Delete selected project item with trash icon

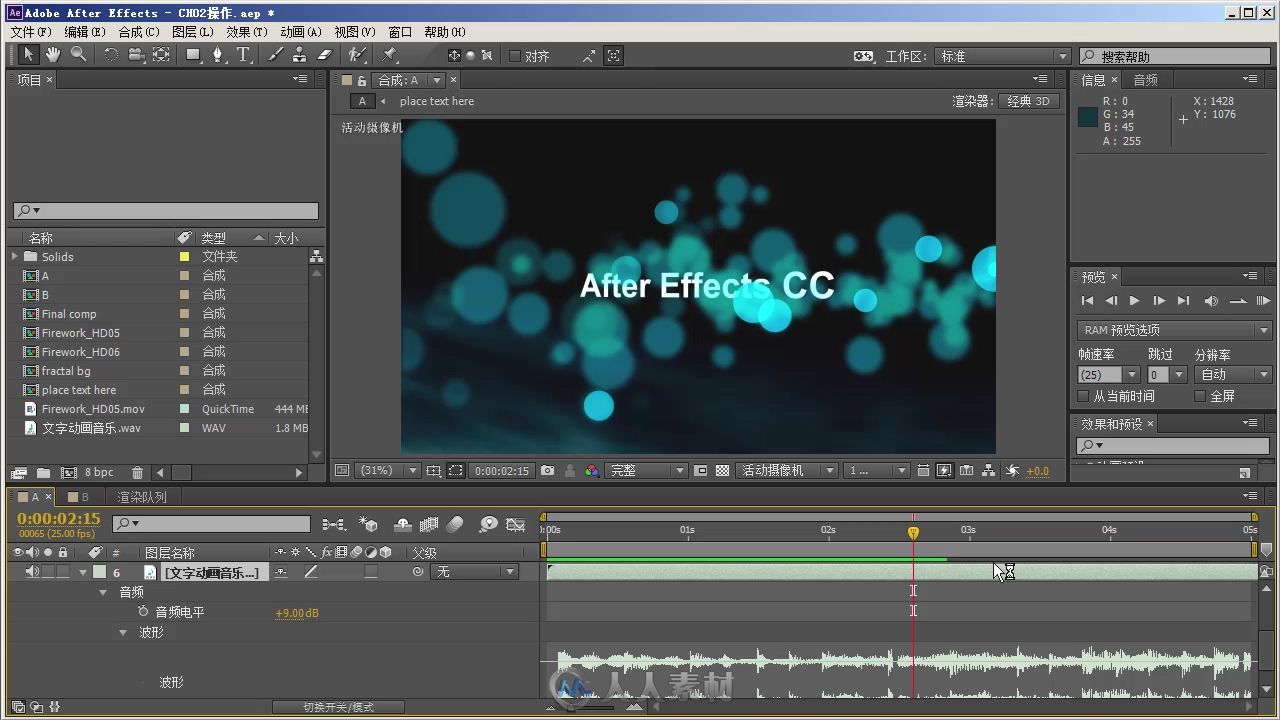click(x=137, y=472)
